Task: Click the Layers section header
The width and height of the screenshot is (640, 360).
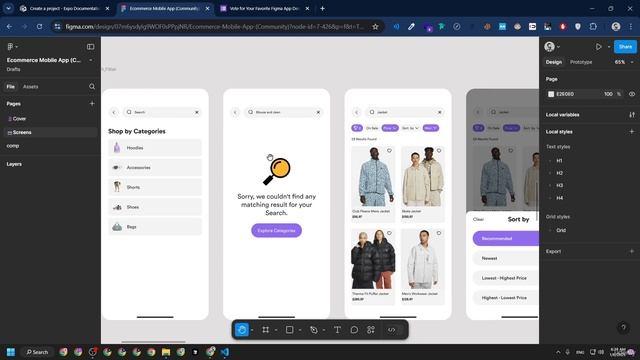Action: point(14,164)
